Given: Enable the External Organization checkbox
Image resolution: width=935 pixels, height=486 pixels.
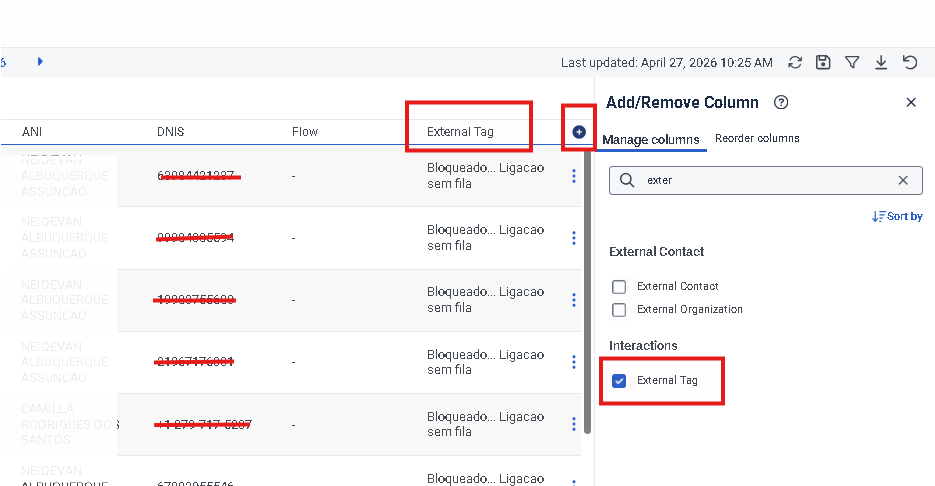Looking at the screenshot, I should coord(619,310).
